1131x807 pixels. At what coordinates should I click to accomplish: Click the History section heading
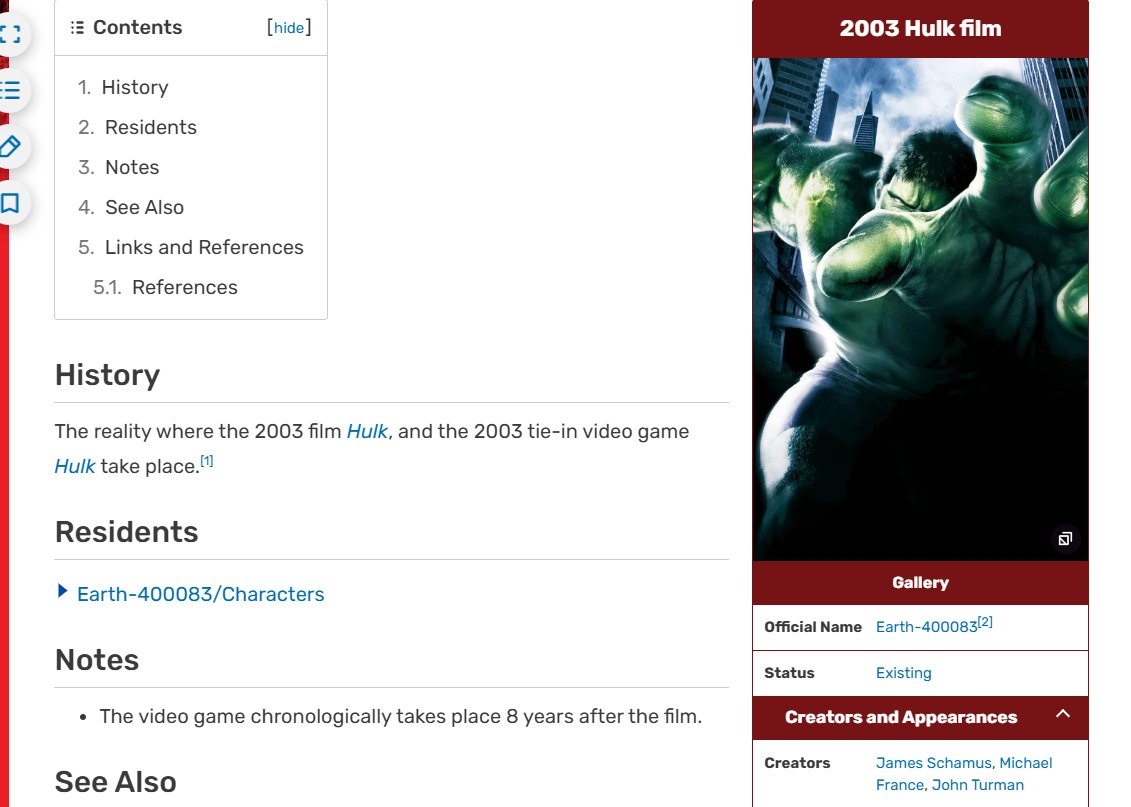pyautogui.click(x=107, y=375)
